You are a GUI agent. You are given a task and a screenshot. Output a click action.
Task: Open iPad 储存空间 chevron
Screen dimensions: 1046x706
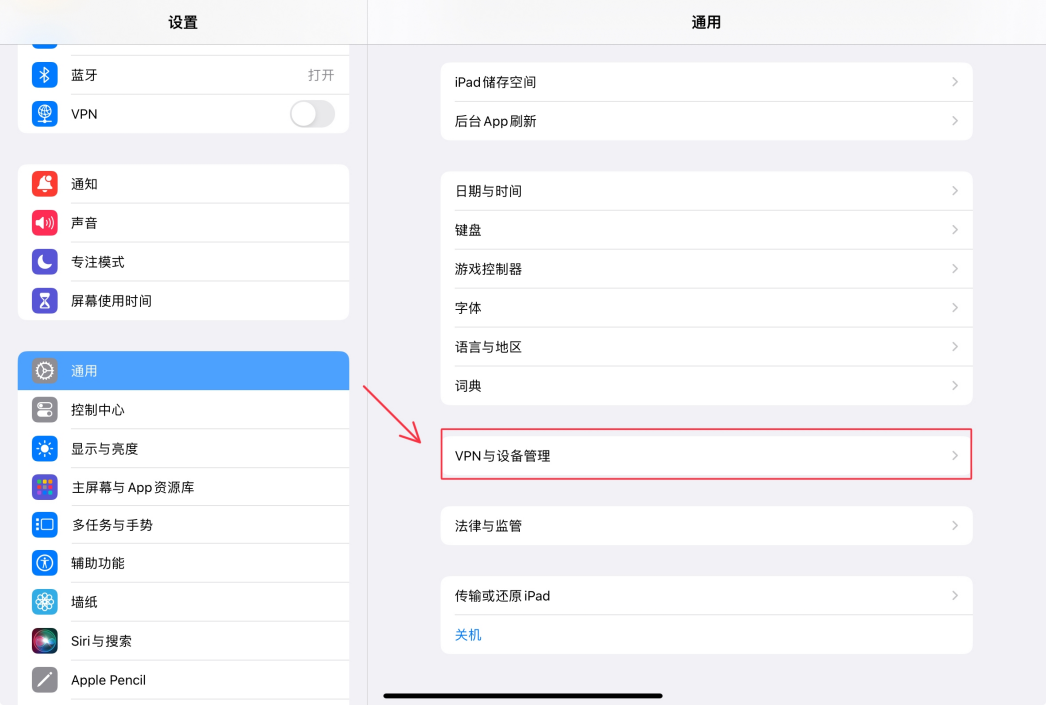(x=955, y=81)
